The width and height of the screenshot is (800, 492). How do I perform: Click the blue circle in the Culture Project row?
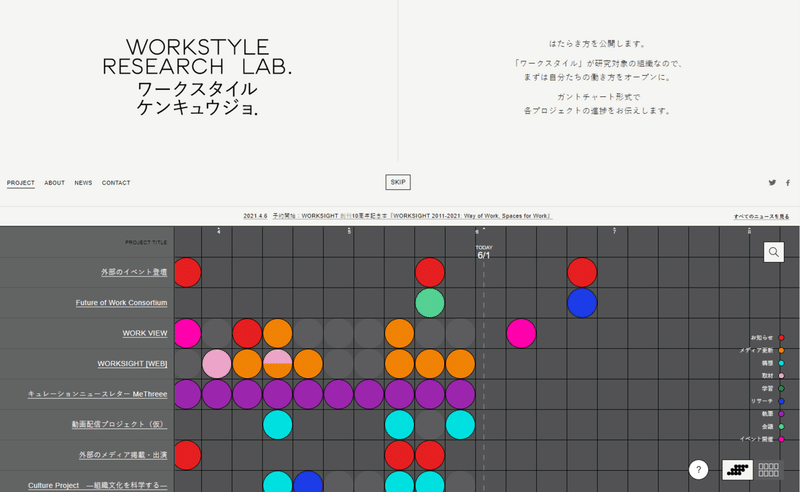click(308, 482)
